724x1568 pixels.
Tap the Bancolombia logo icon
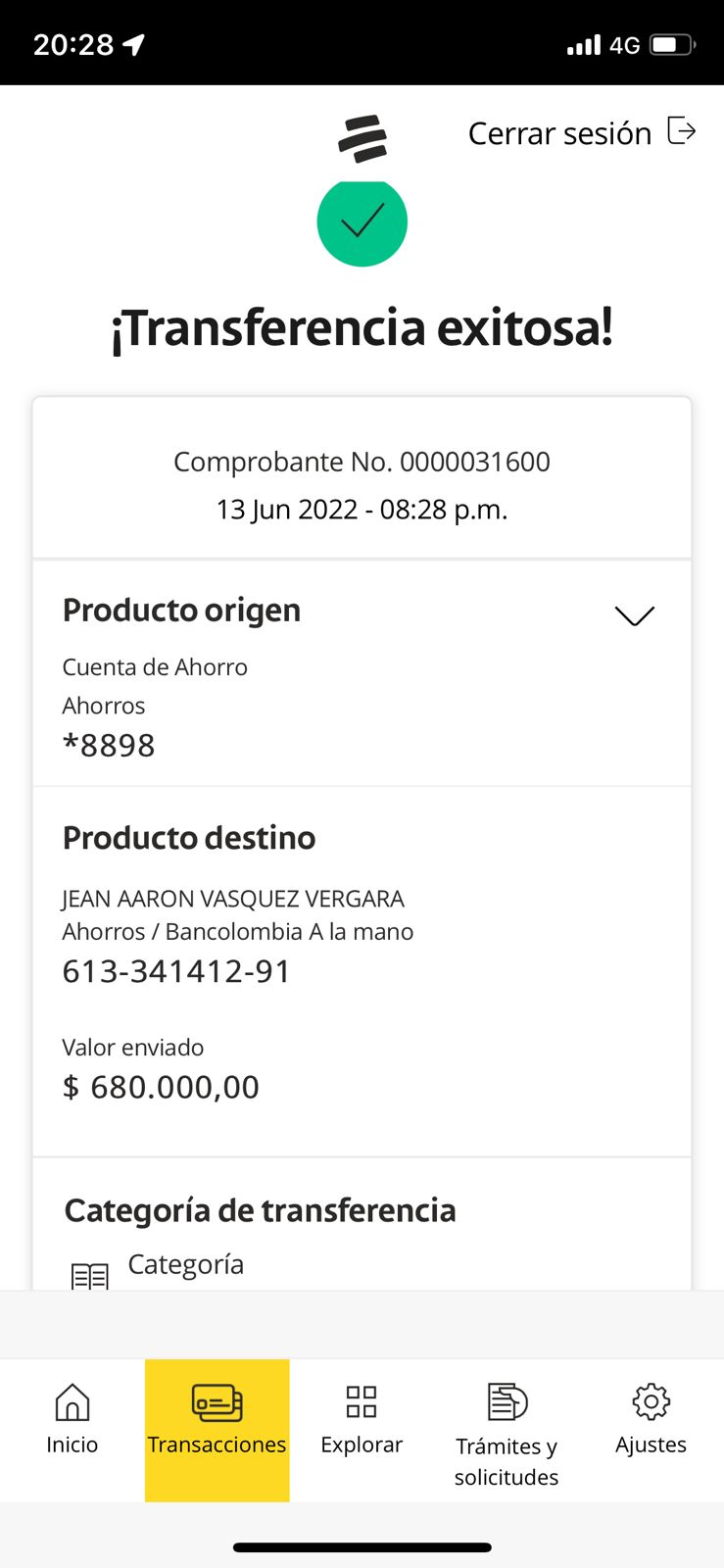[362, 138]
